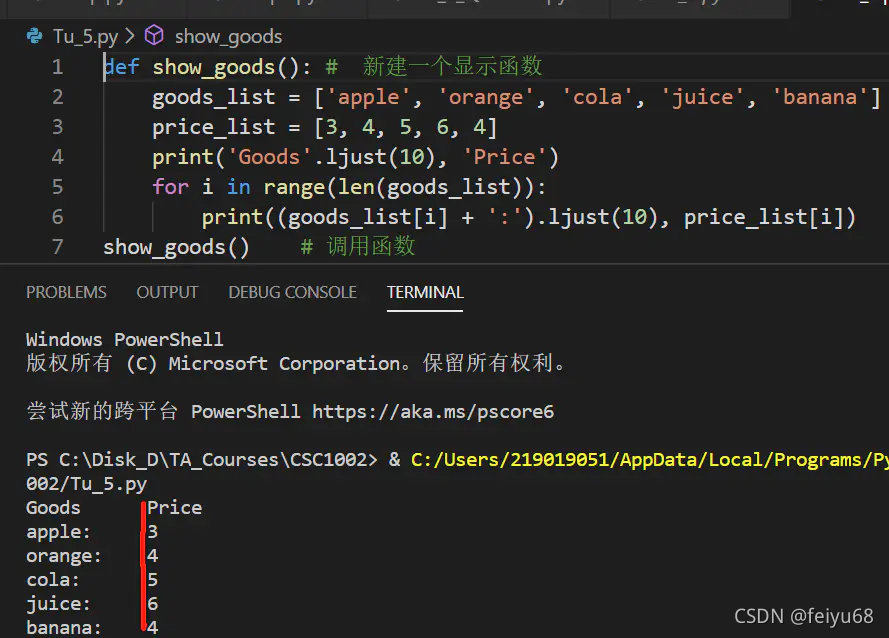The width and height of the screenshot is (889, 638).
Task: Click the 'juice' string in goods_list
Action: [x=703, y=97]
